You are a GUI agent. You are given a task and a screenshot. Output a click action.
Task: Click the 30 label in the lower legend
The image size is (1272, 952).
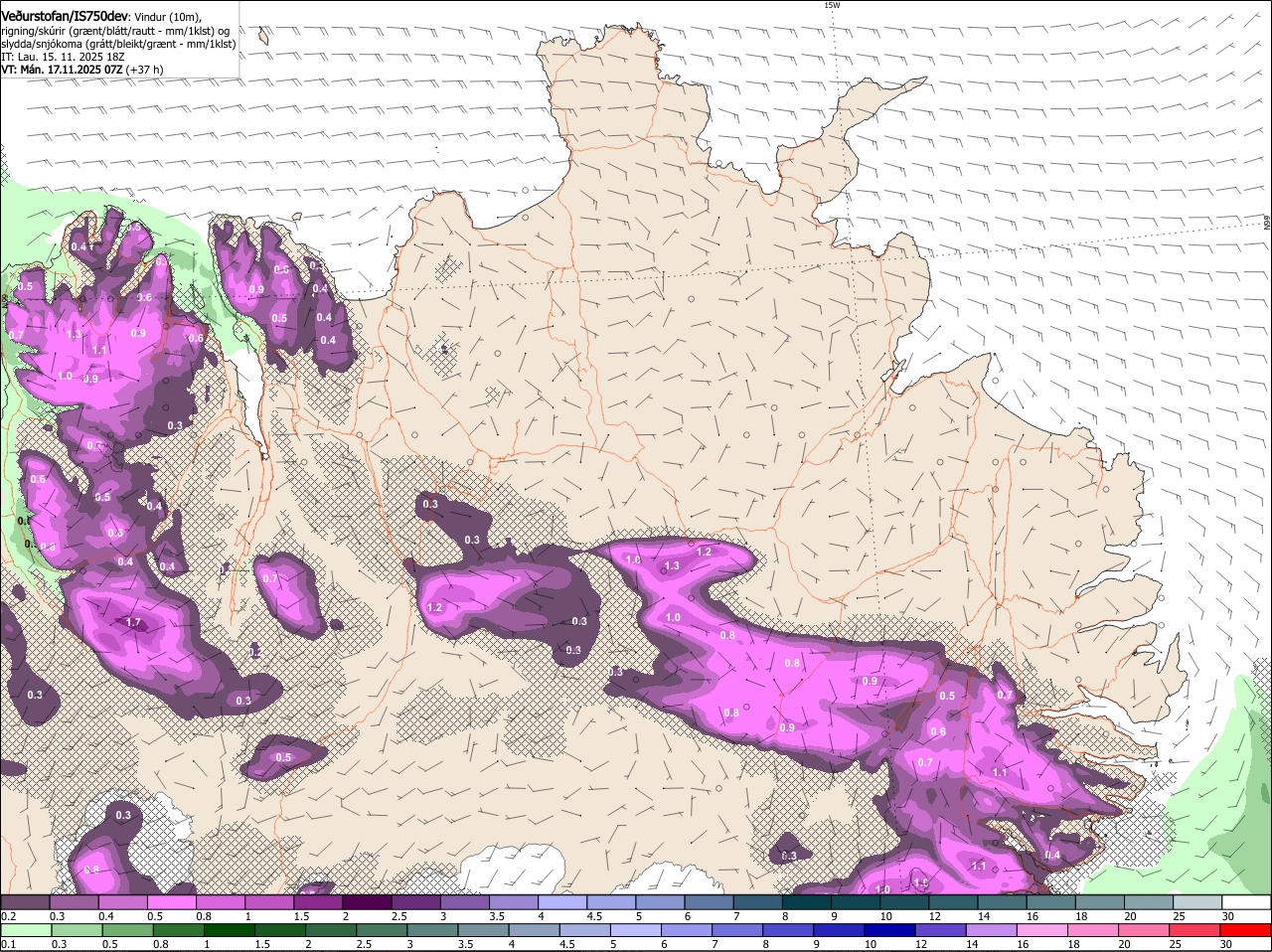pos(1225,944)
